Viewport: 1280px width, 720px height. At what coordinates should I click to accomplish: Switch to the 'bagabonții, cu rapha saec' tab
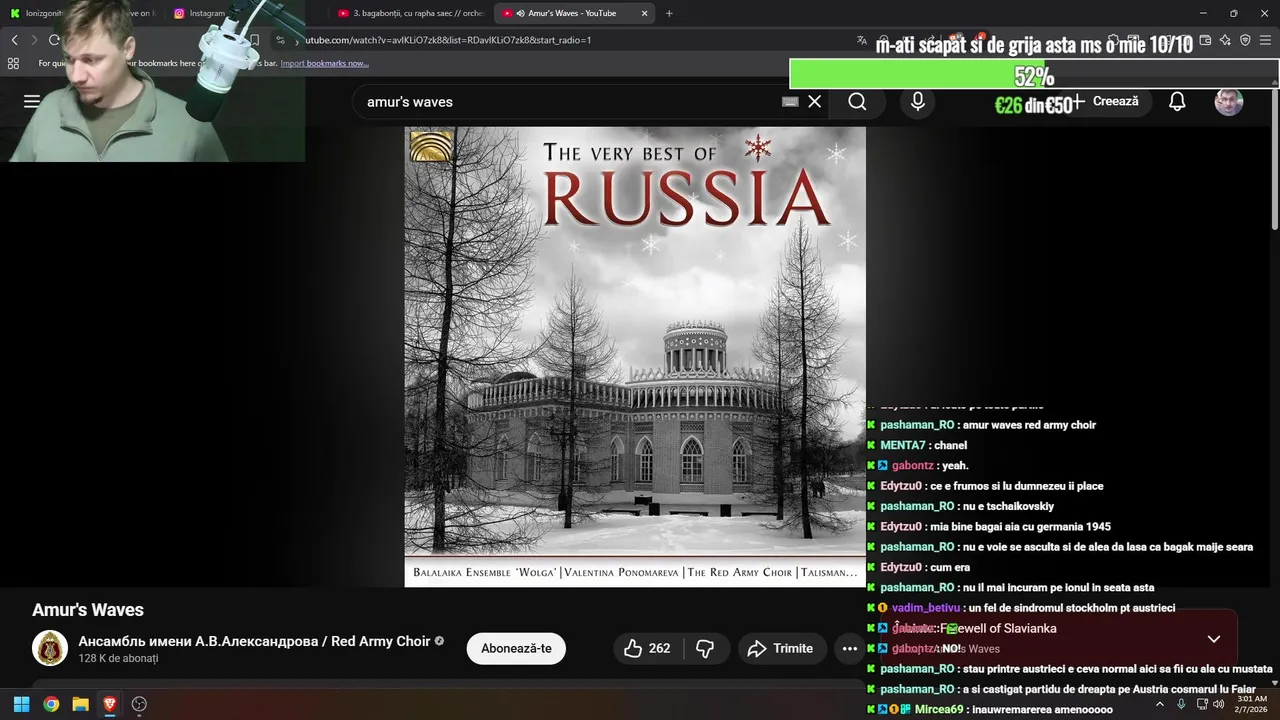tap(411, 13)
